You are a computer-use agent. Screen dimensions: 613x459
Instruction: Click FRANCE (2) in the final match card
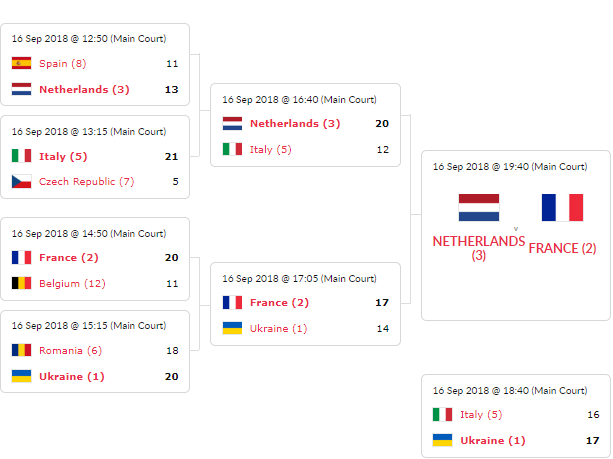click(561, 248)
